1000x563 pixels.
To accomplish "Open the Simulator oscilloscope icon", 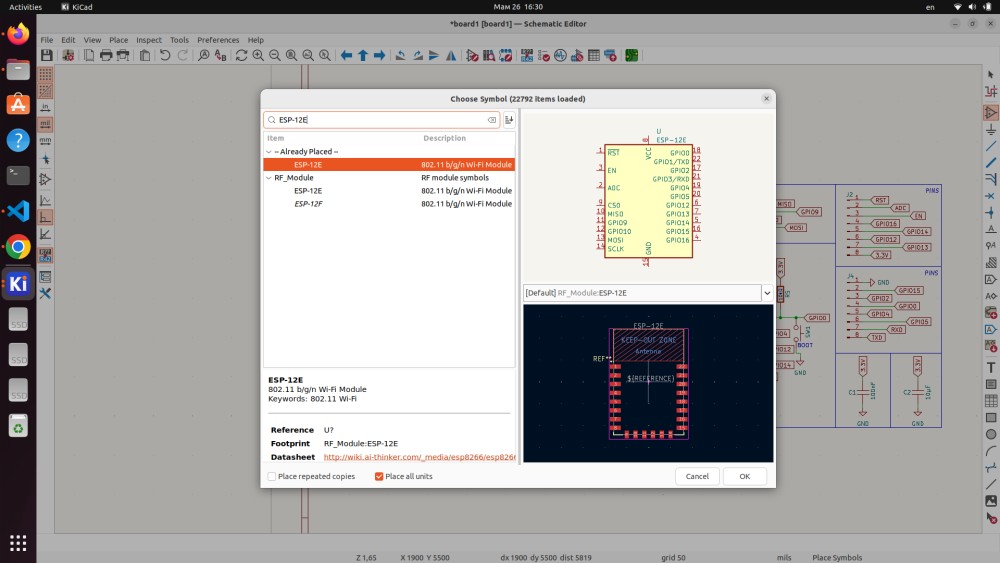I will point(560,55).
